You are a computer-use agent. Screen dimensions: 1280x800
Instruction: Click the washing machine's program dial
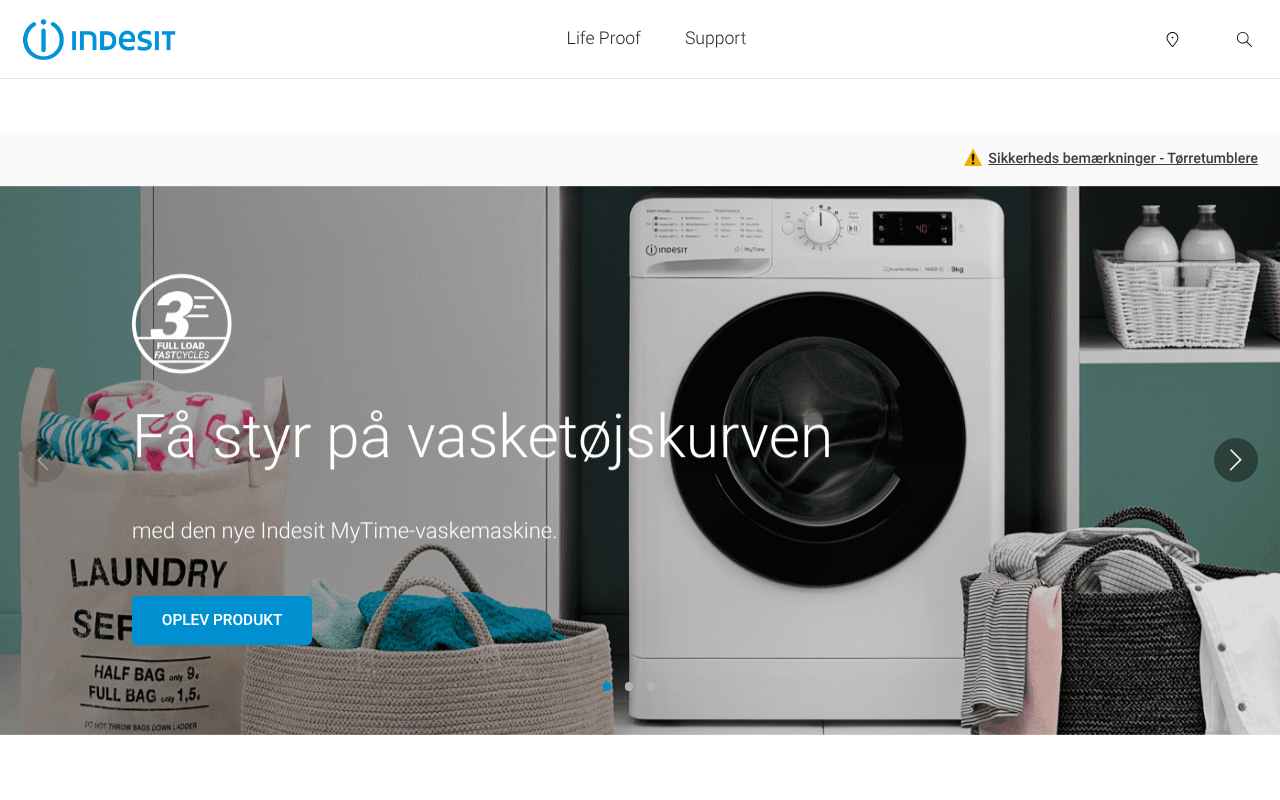822,228
